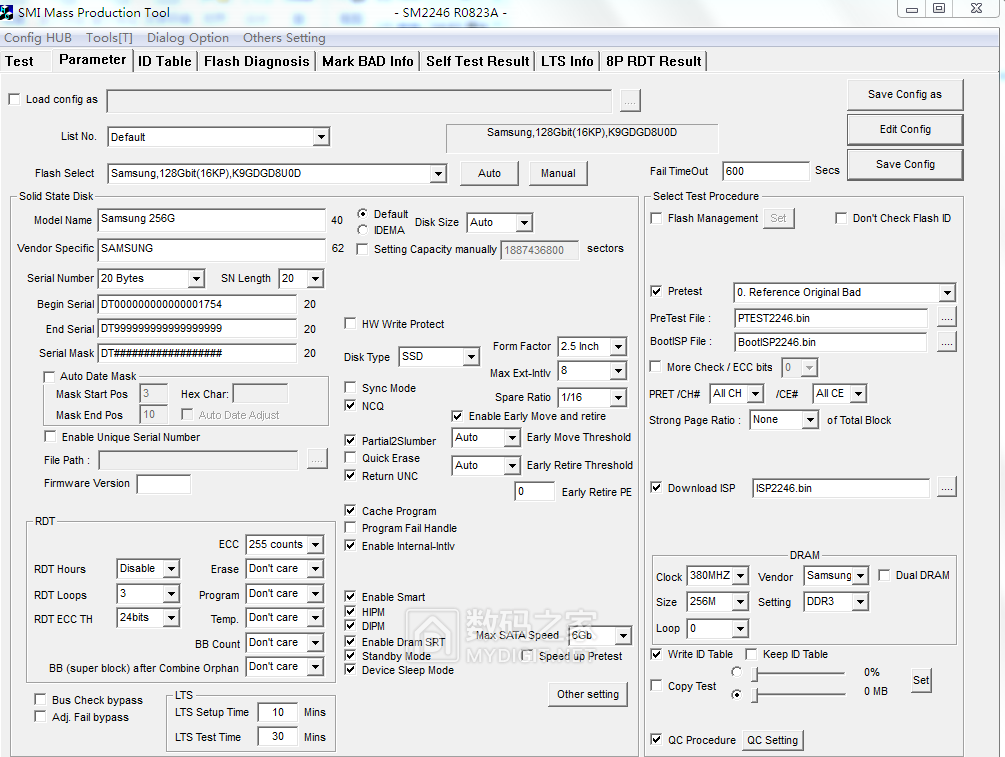Toggle the NCQ checkbox

click(x=350, y=406)
